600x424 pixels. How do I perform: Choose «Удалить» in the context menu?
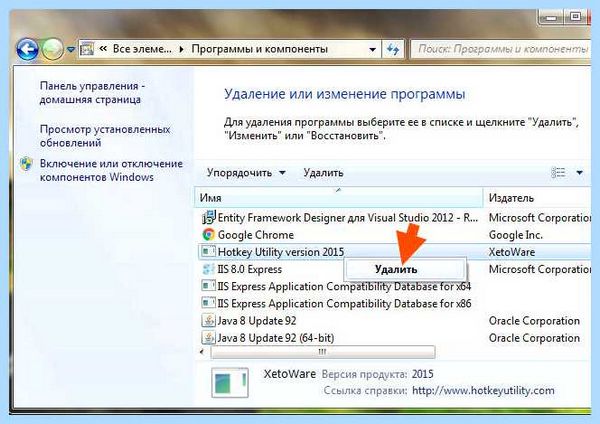click(404, 269)
